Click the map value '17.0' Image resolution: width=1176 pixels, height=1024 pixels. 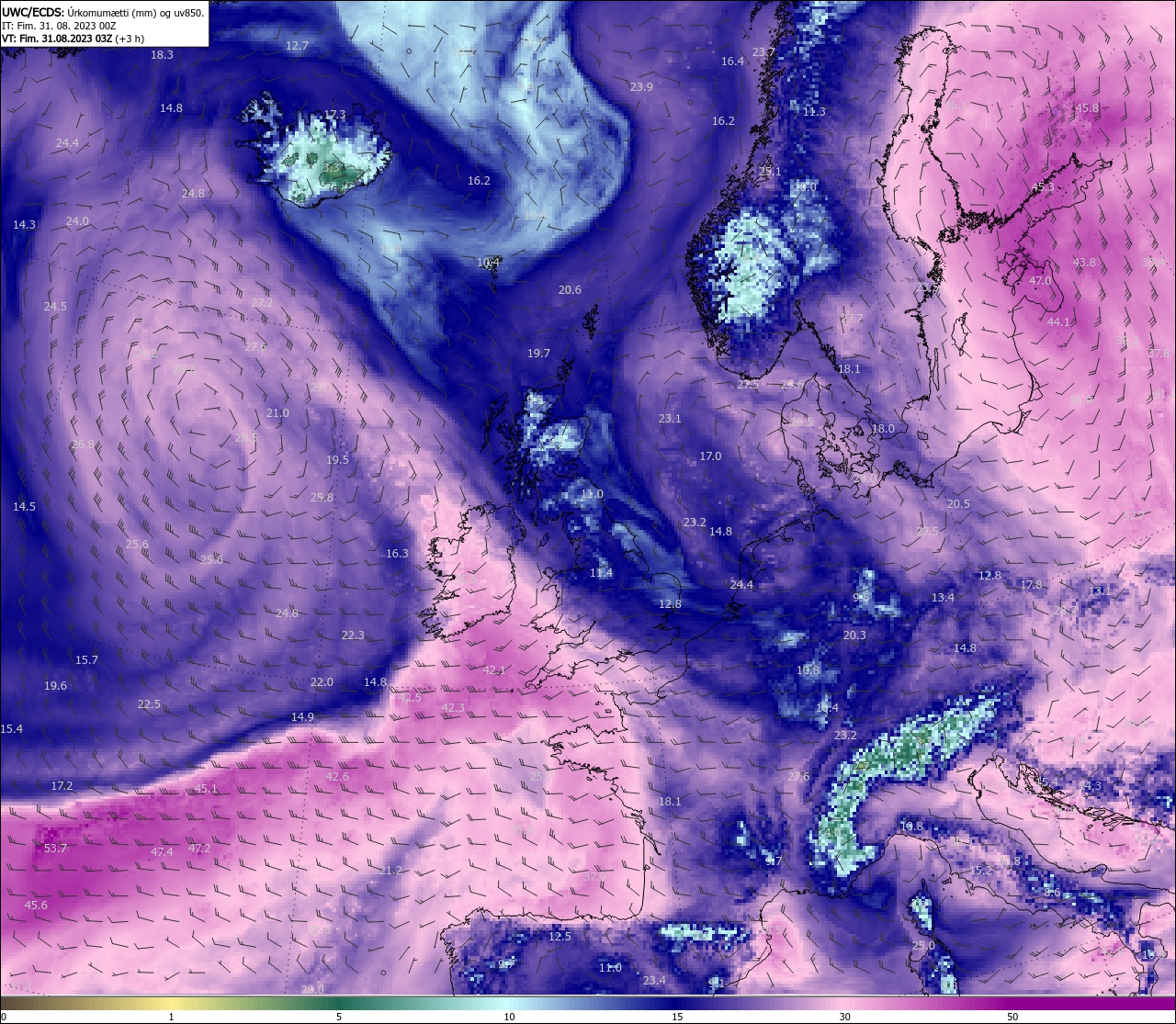(x=710, y=456)
